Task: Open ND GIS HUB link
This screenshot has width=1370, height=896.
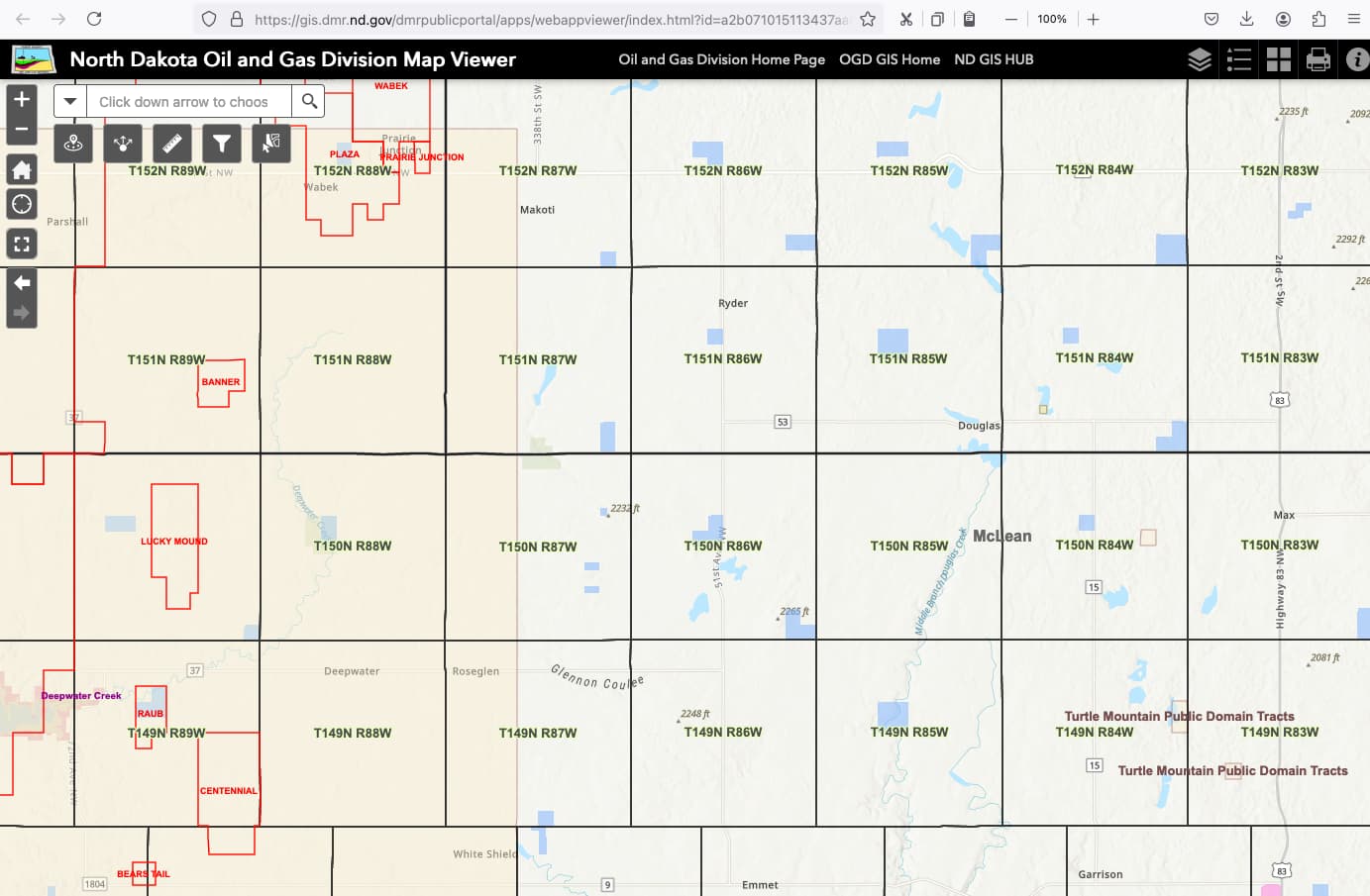Action: click(994, 59)
